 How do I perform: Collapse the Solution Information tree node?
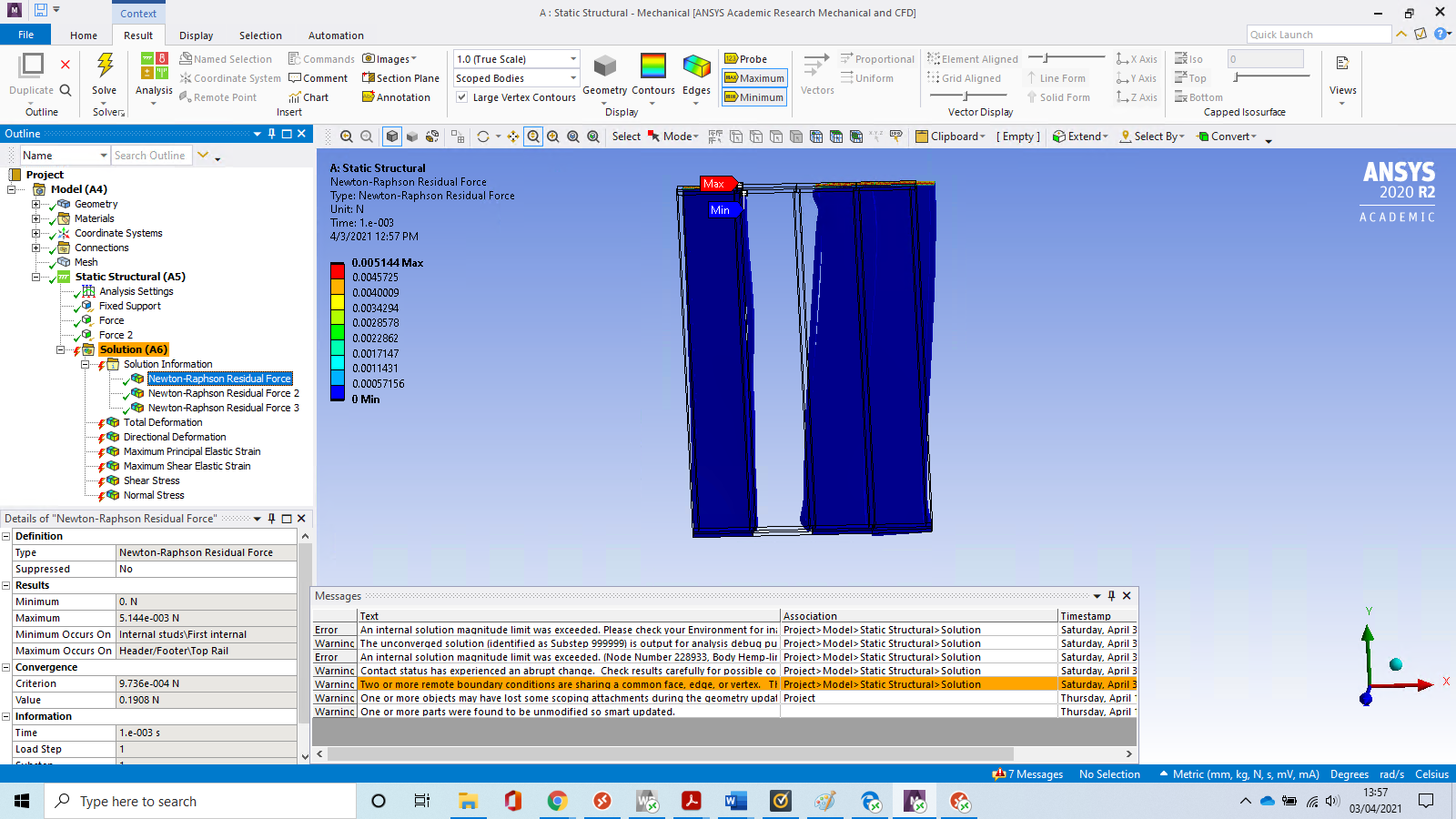86,364
